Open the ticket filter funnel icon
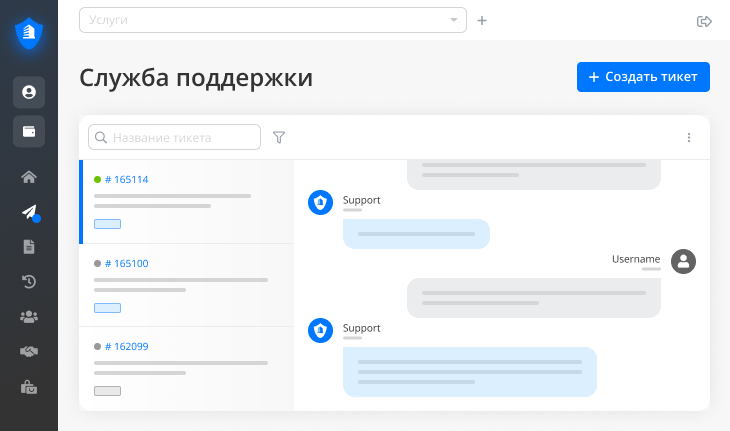Image resolution: width=730 pixels, height=431 pixels. click(x=279, y=137)
